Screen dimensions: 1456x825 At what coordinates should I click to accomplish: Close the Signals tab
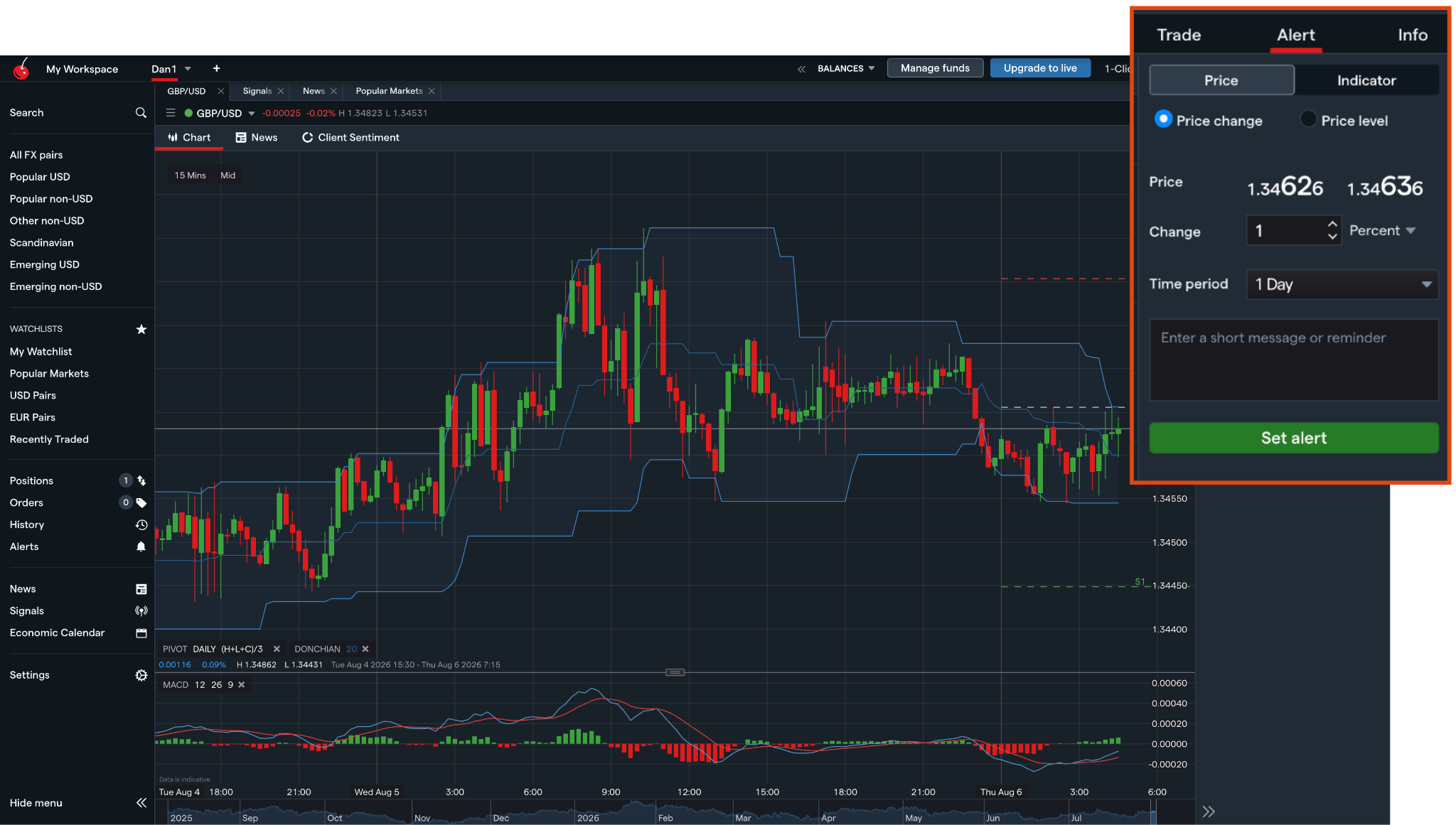[x=281, y=91]
